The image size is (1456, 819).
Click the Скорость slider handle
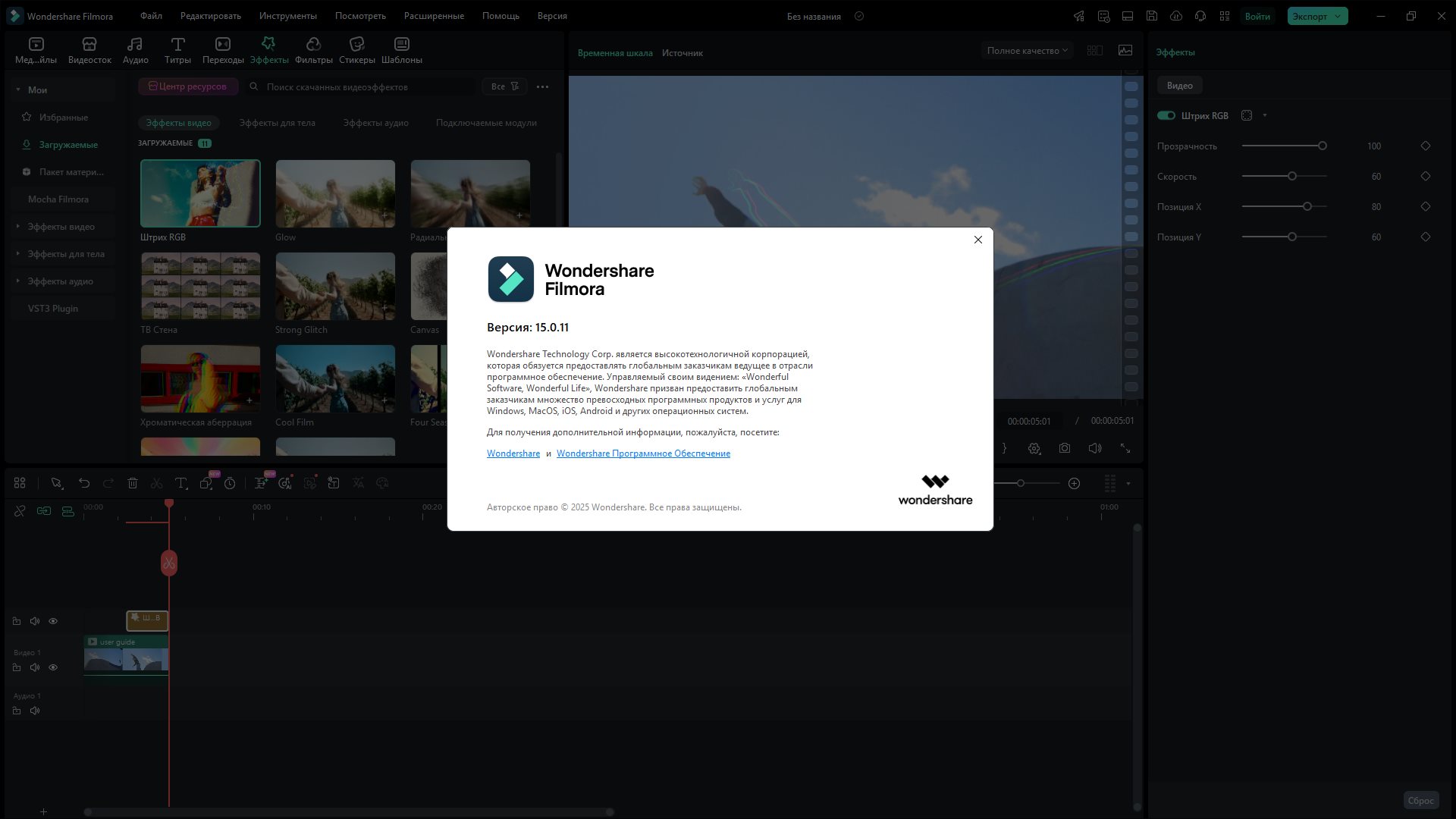(x=1292, y=176)
